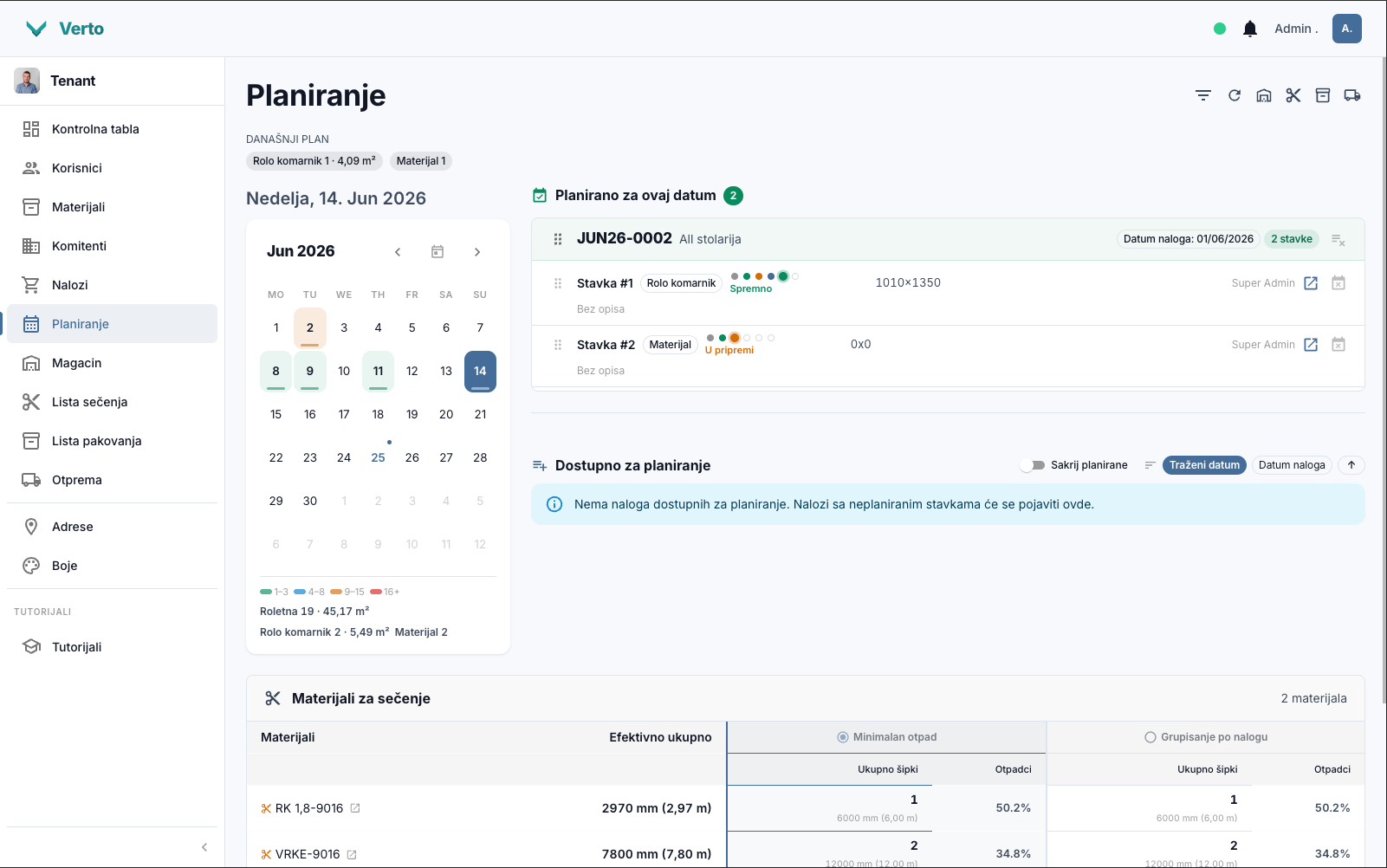Select June 14 in the calendar

click(480, 371)
